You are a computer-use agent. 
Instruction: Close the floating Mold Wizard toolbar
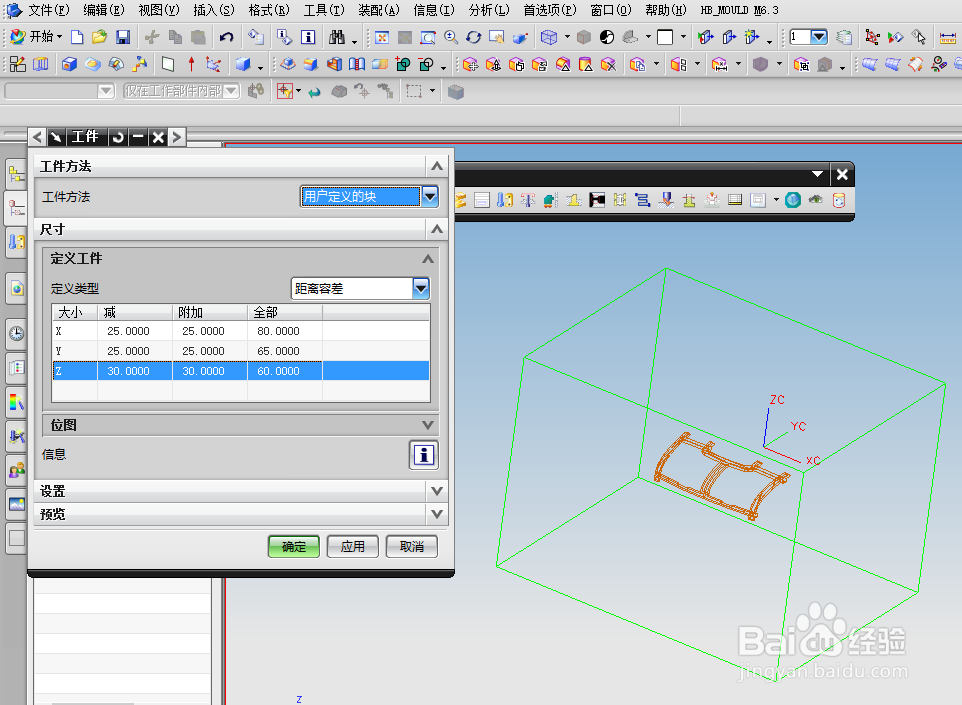(x=842, y=175)
